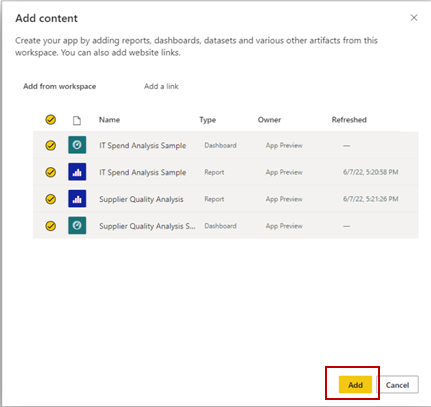Sort by the Owner column header
The width and height of the screenshot is (431, 407).
[x=269, y=120]
